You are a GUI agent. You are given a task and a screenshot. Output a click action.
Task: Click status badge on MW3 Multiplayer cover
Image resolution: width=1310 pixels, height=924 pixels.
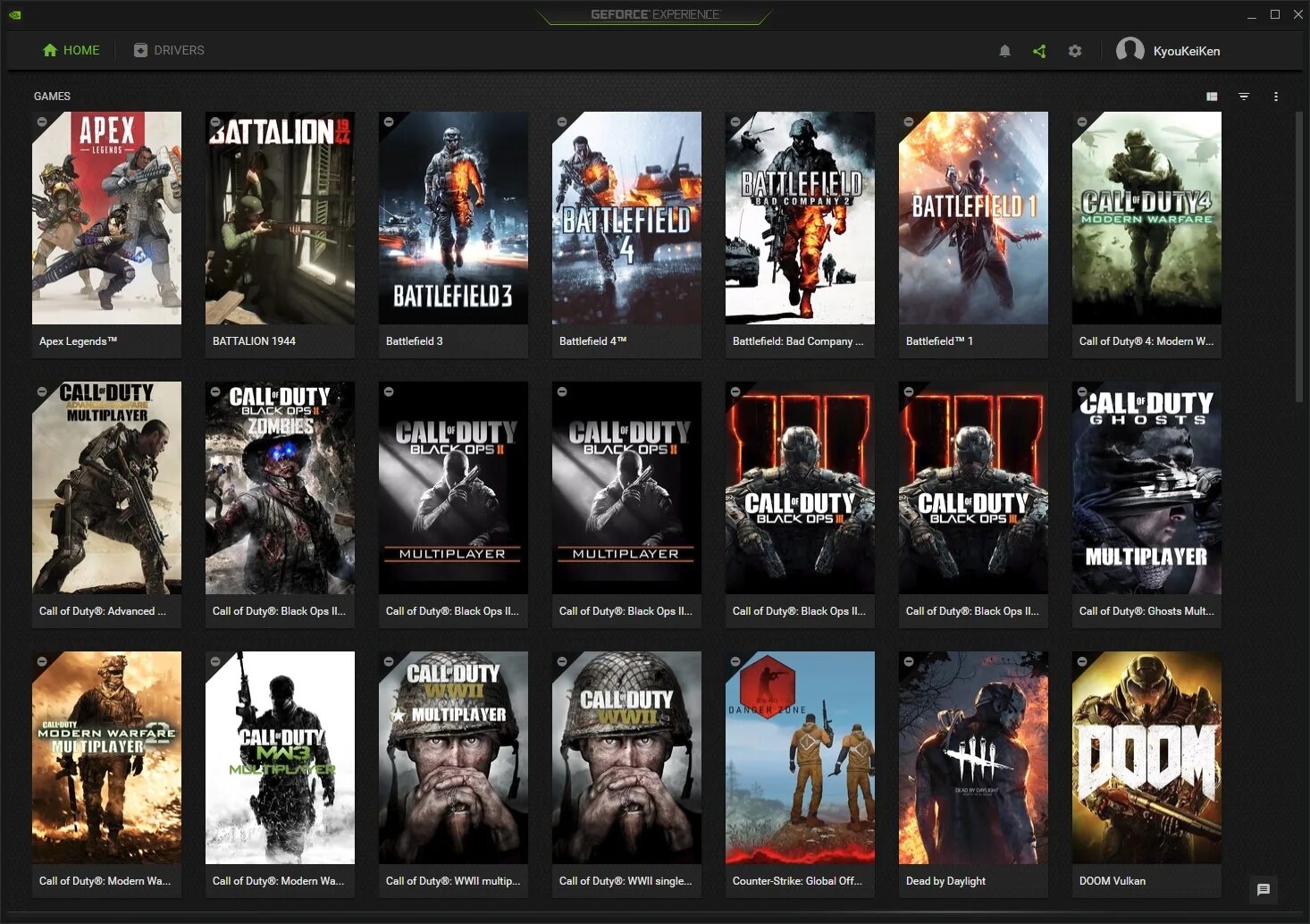click(215, 661)
